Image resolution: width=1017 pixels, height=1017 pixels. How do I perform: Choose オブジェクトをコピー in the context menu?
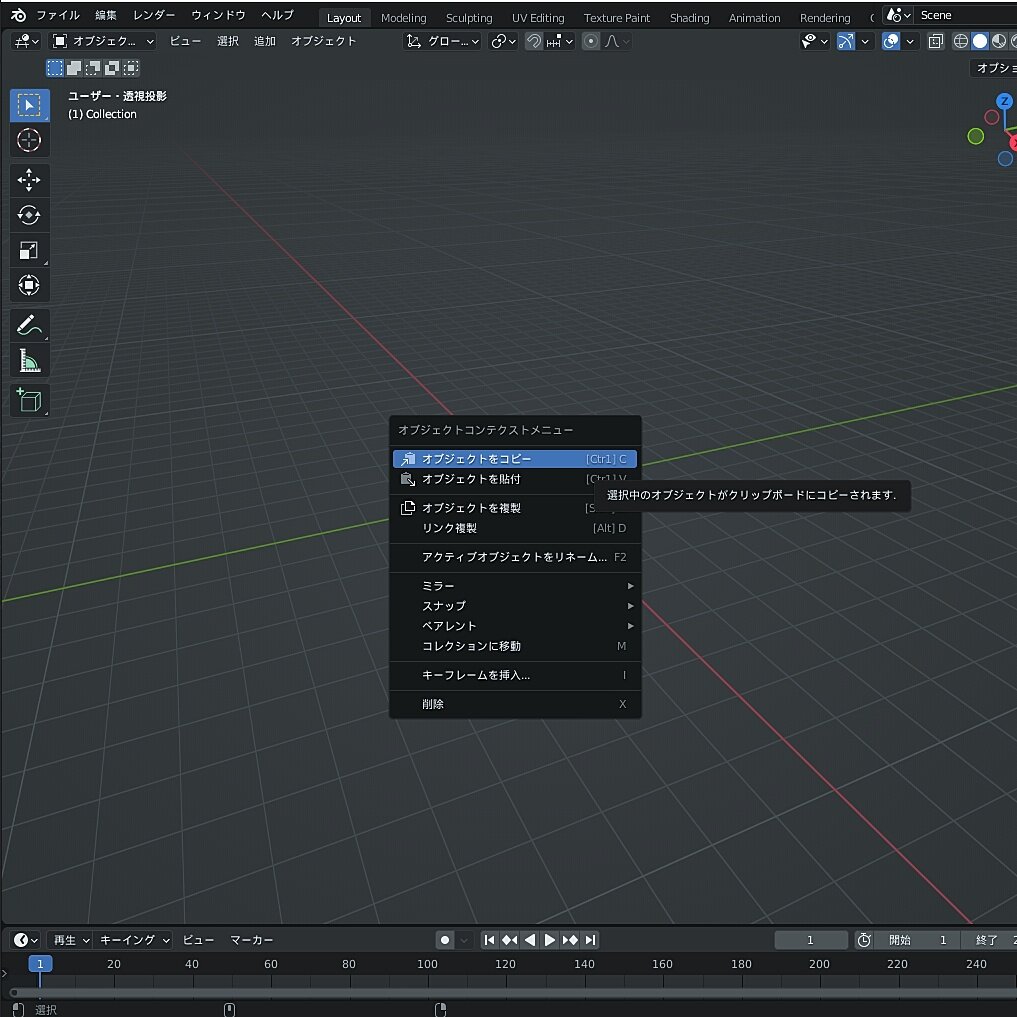coord(515,459)
